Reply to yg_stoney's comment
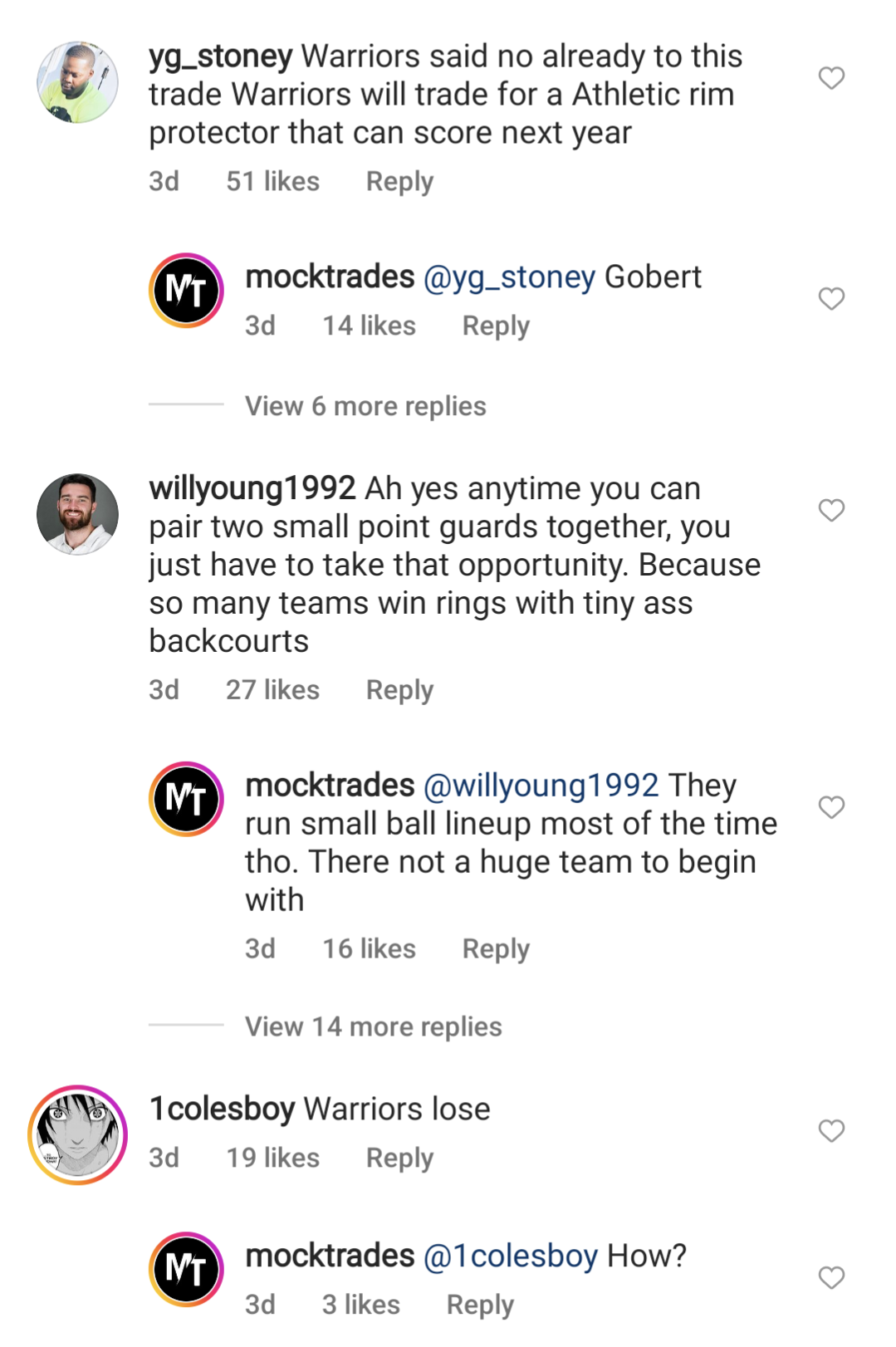 click(x=399, y=182)
